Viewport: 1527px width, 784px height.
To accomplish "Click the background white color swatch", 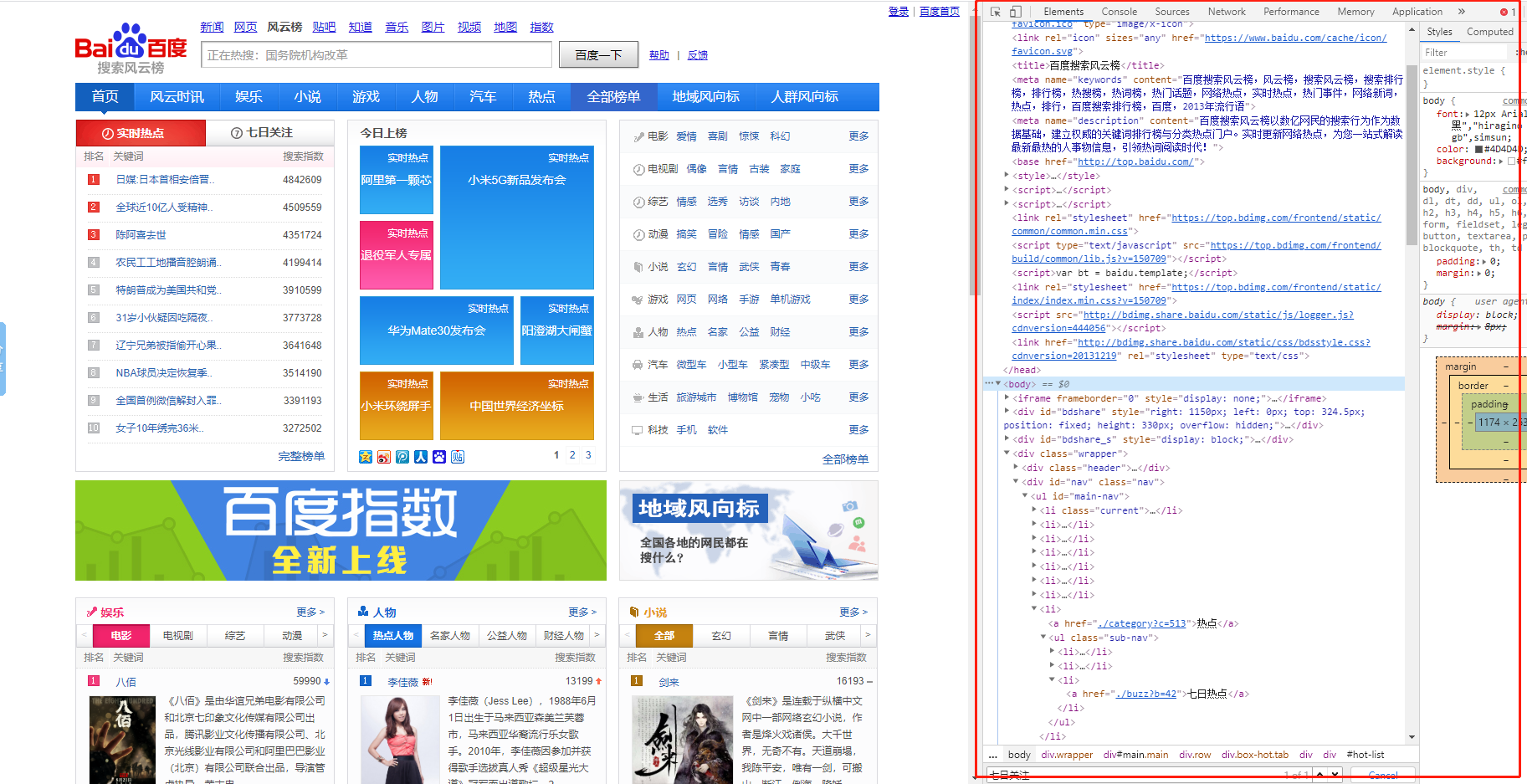I will (x=1511, y=161).
